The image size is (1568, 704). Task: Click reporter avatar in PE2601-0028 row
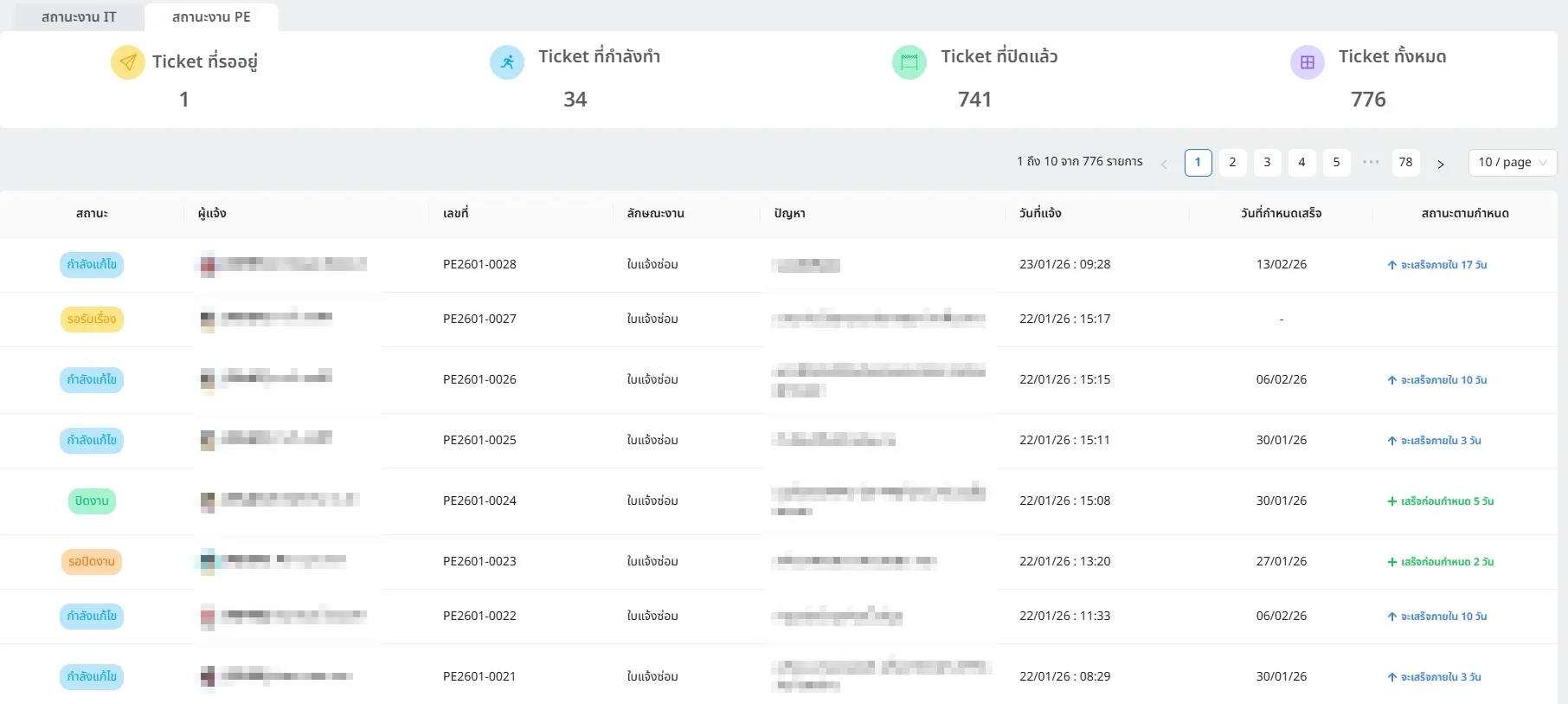click(208, 264)
